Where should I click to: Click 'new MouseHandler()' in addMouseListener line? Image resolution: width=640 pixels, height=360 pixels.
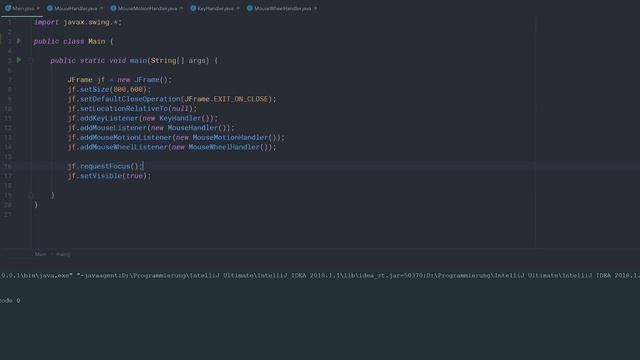pos(189,128)
